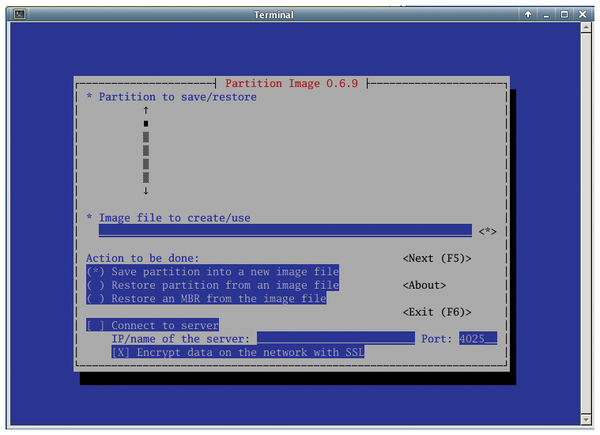Click the Image file to create/use field
This screenshot has width=600, height=435.
285,231
